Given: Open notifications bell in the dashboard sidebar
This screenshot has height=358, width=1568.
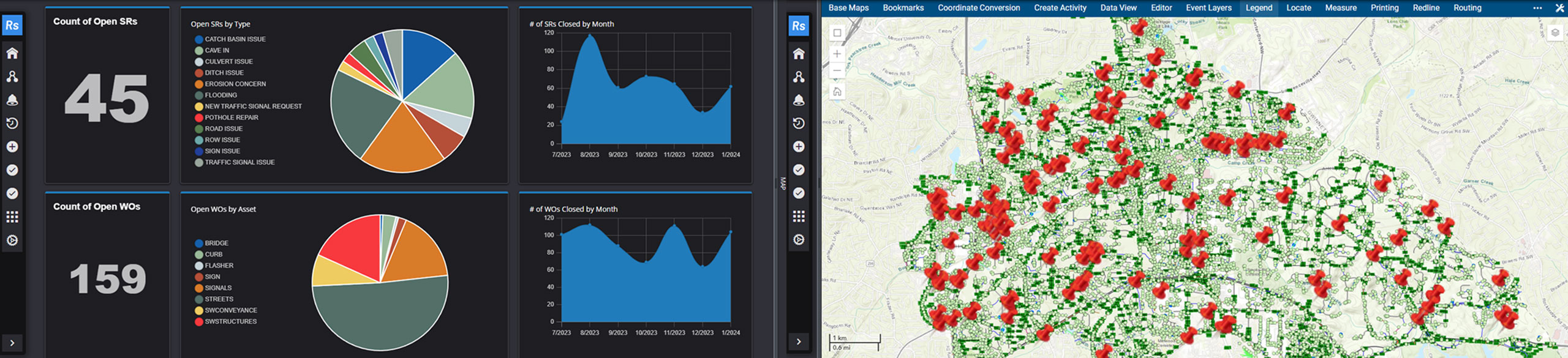Looking at the screenshot, I should click(12, 100).
